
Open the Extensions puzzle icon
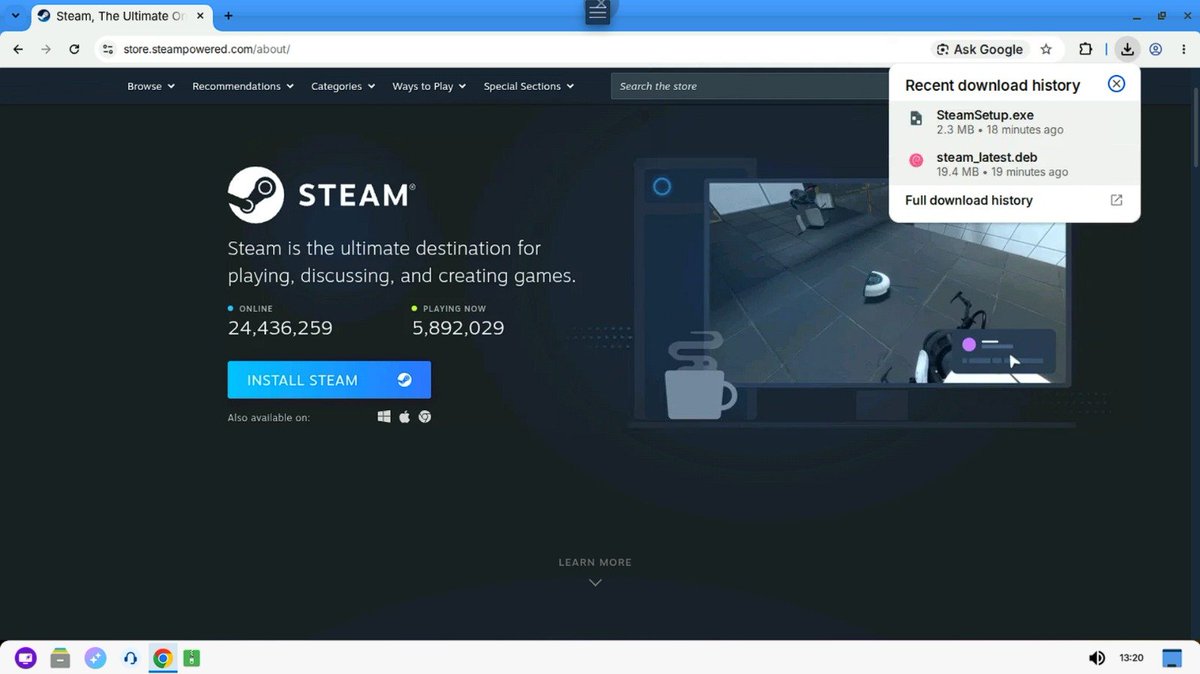pos(1085,49)
